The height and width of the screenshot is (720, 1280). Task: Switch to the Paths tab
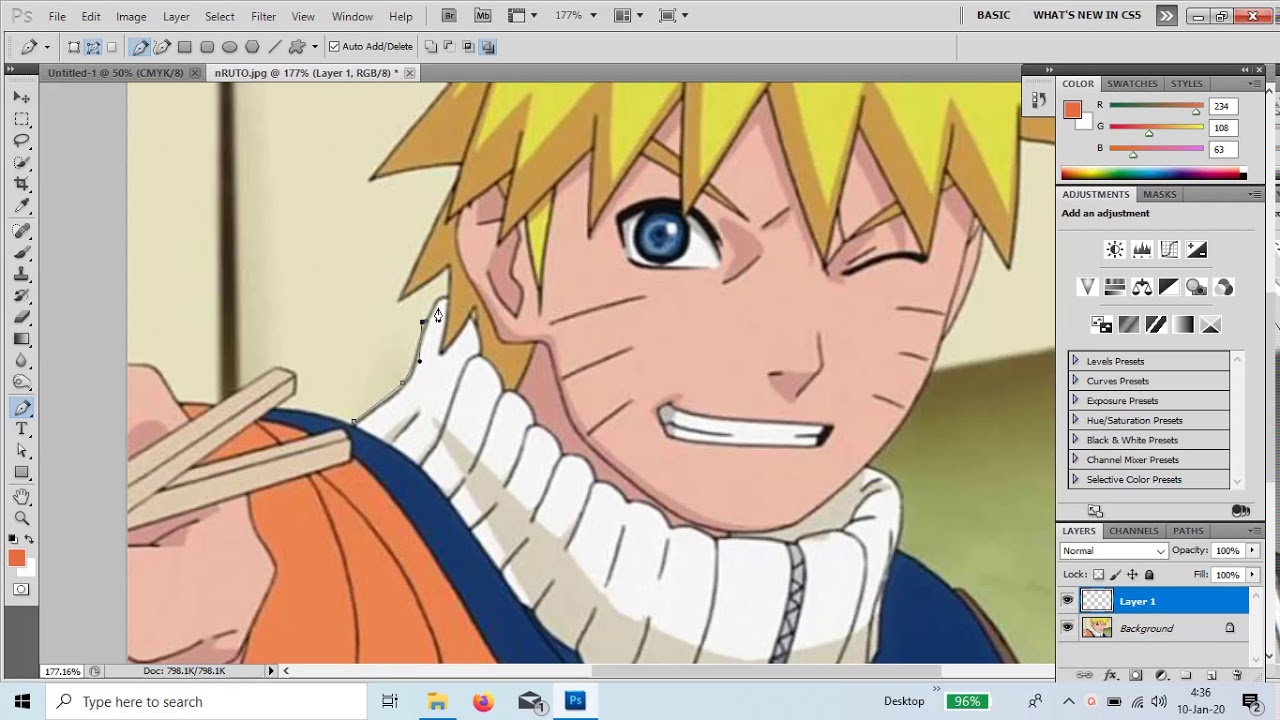(x=1188, y=531)
